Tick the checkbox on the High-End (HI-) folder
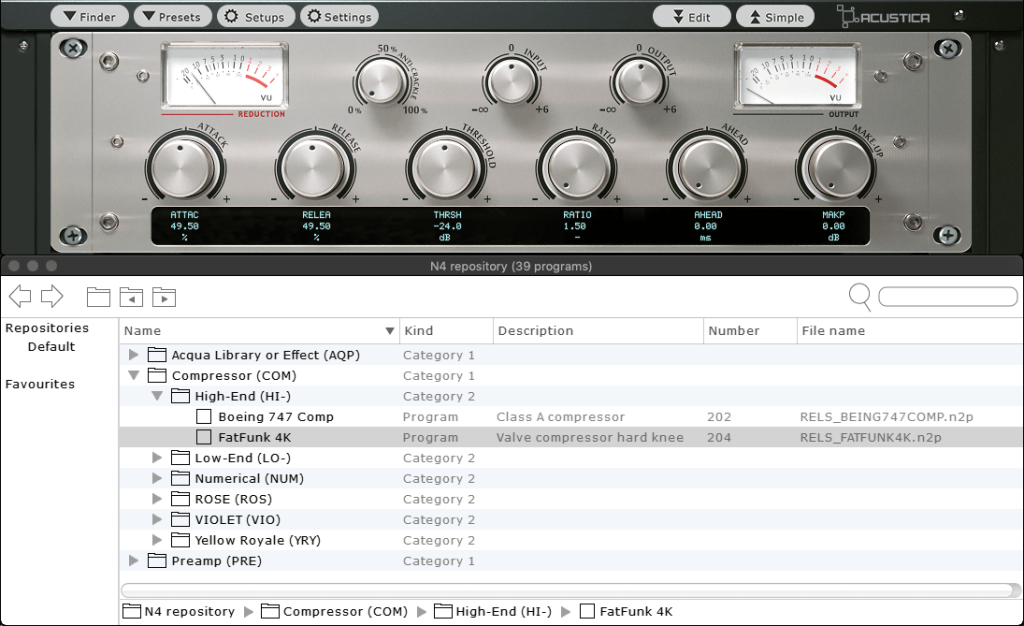Image resolution: width=1024 pixels, height=626 pixels. [181, 396]
